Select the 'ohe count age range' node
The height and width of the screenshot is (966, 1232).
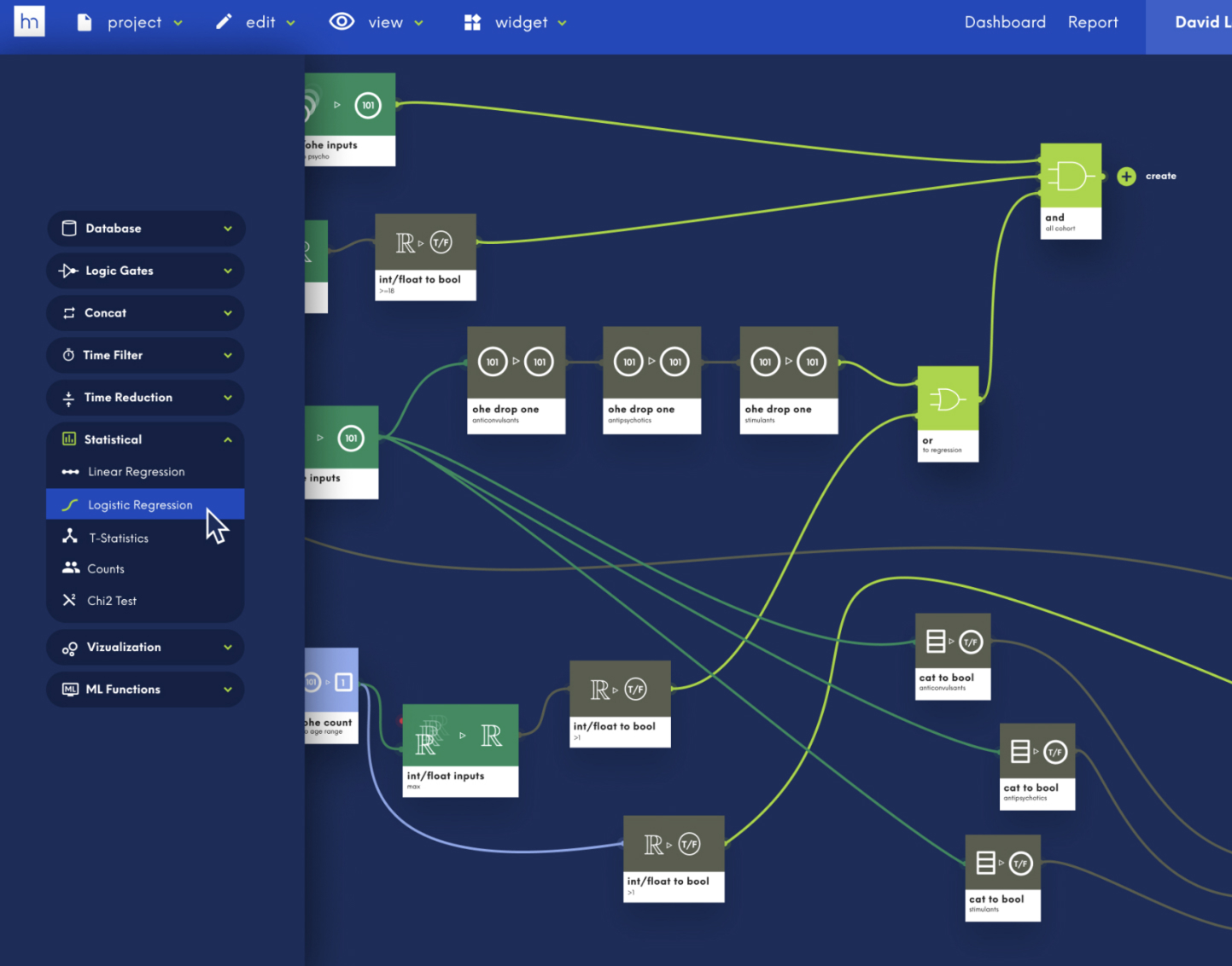(331, 696)
